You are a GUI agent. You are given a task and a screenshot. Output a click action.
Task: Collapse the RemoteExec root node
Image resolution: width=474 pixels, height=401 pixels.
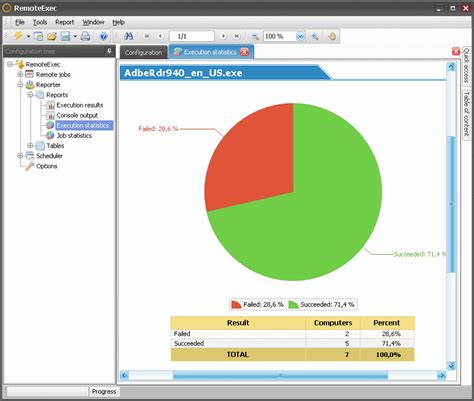[10, 64]
